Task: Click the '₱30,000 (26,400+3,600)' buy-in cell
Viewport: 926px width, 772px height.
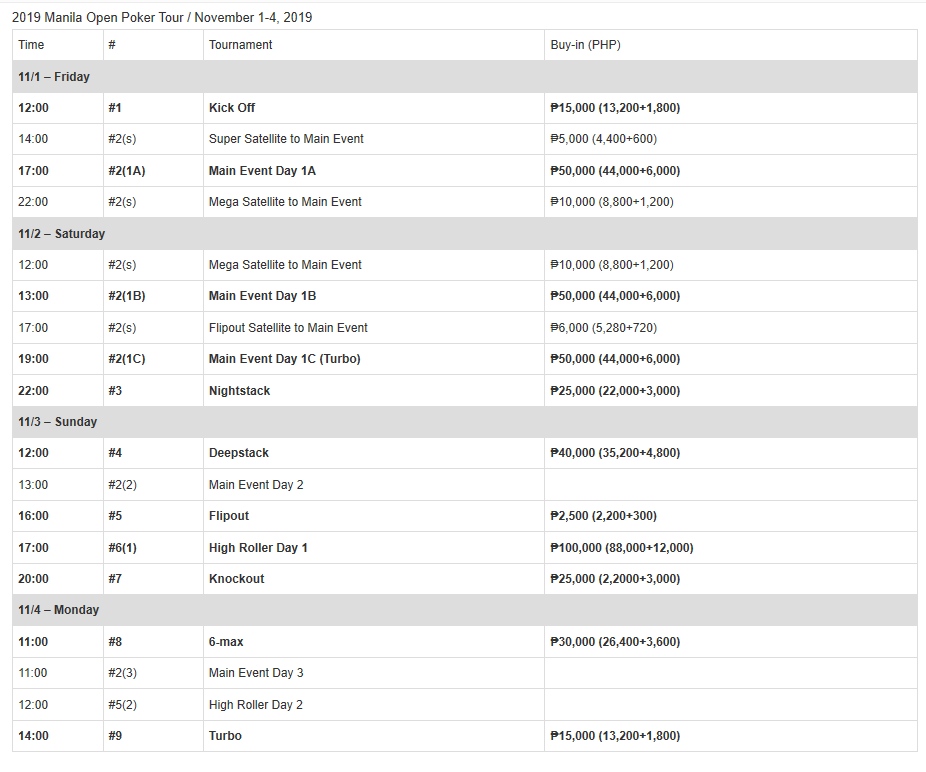Action: pos(731,642)
